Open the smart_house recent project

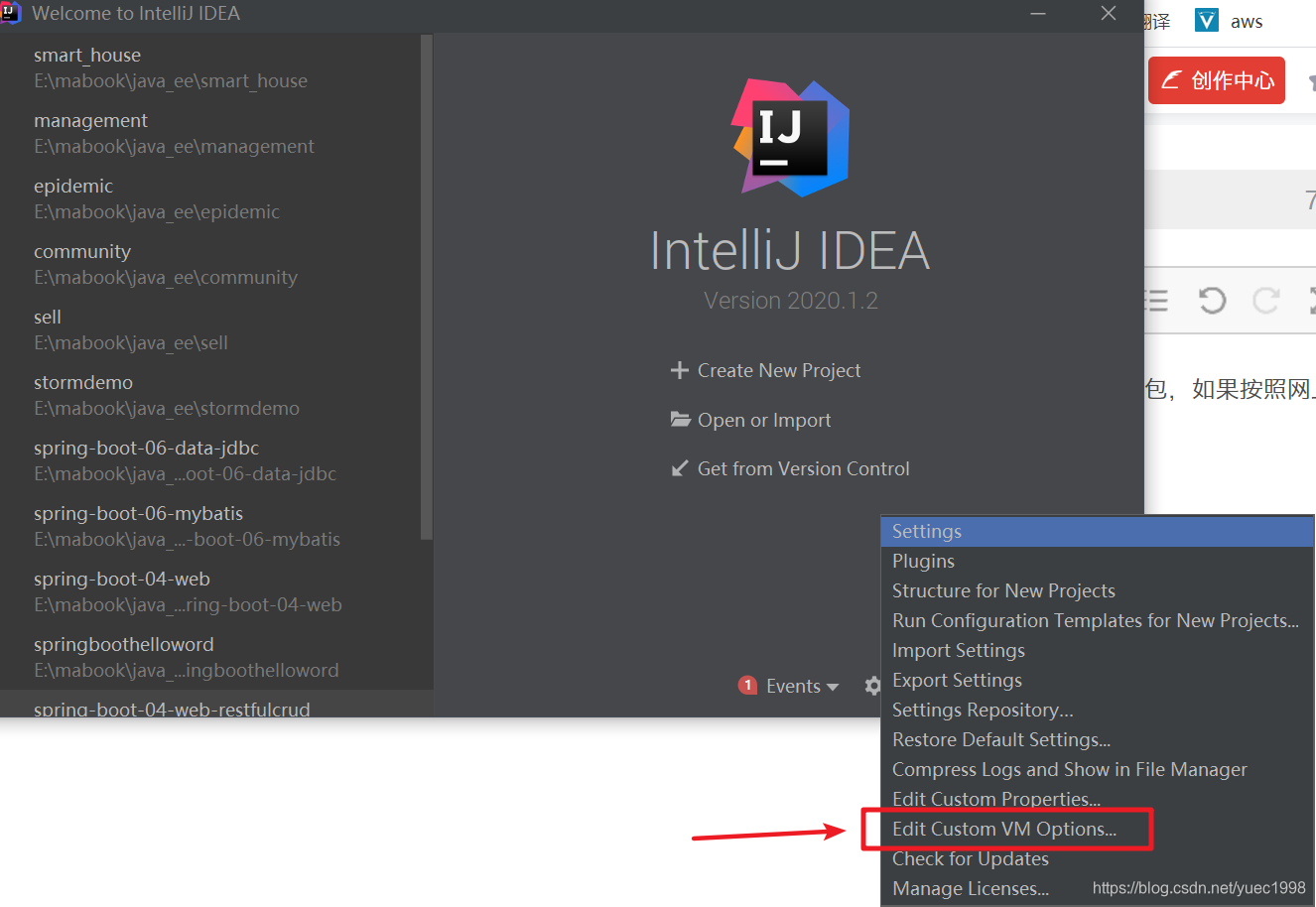click(x=210, y=67)
